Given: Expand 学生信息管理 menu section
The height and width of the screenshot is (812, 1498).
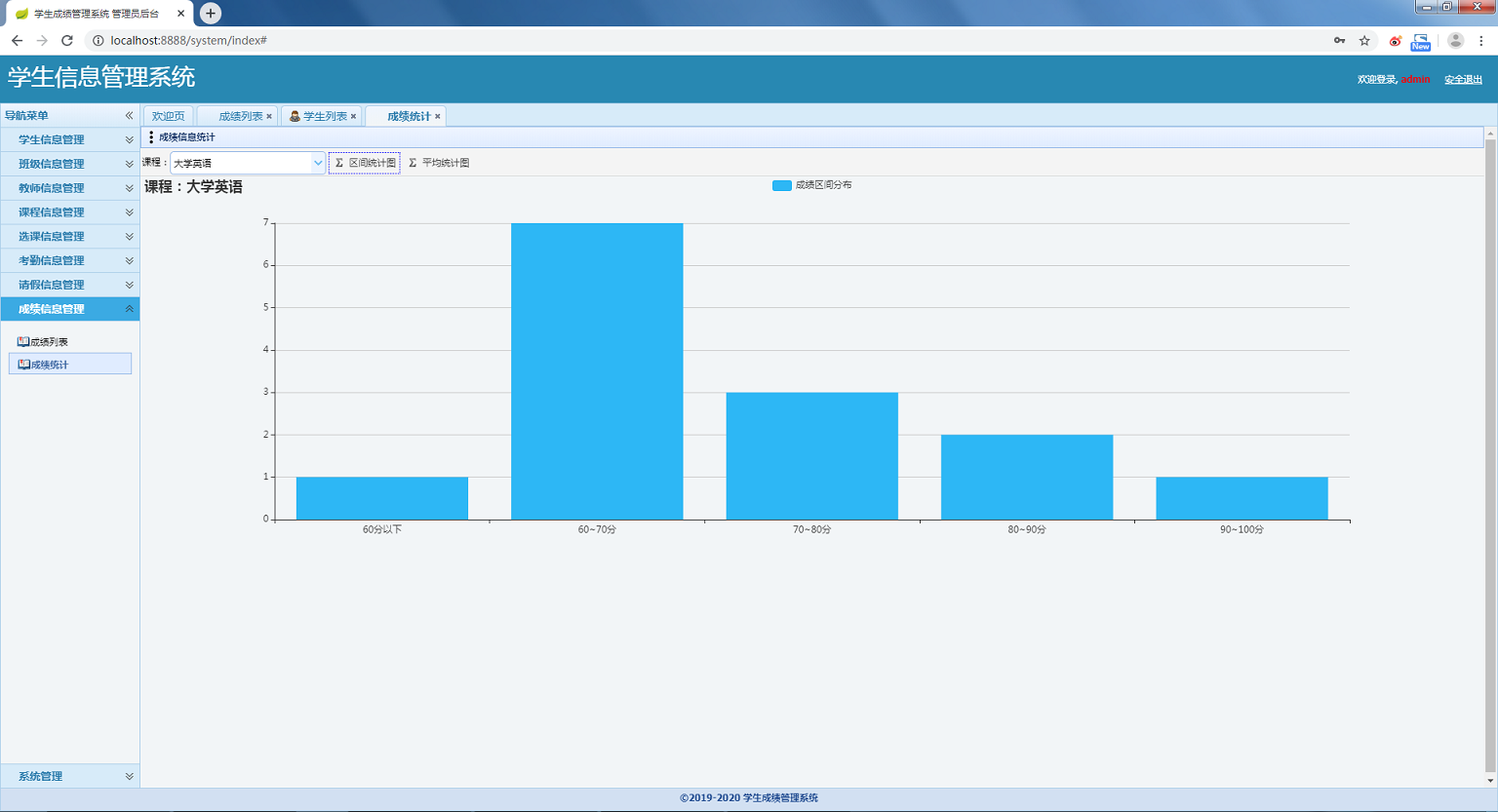Looking at the screenshot, I should tap(70, 139).
